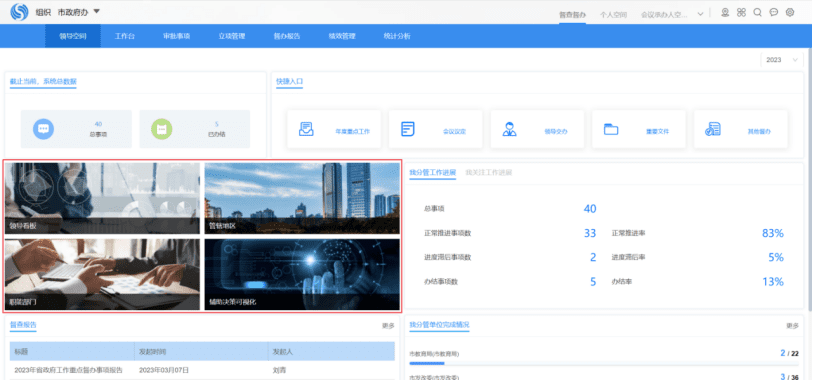Open the 领导交办 shortcut link

coord(556,132)
